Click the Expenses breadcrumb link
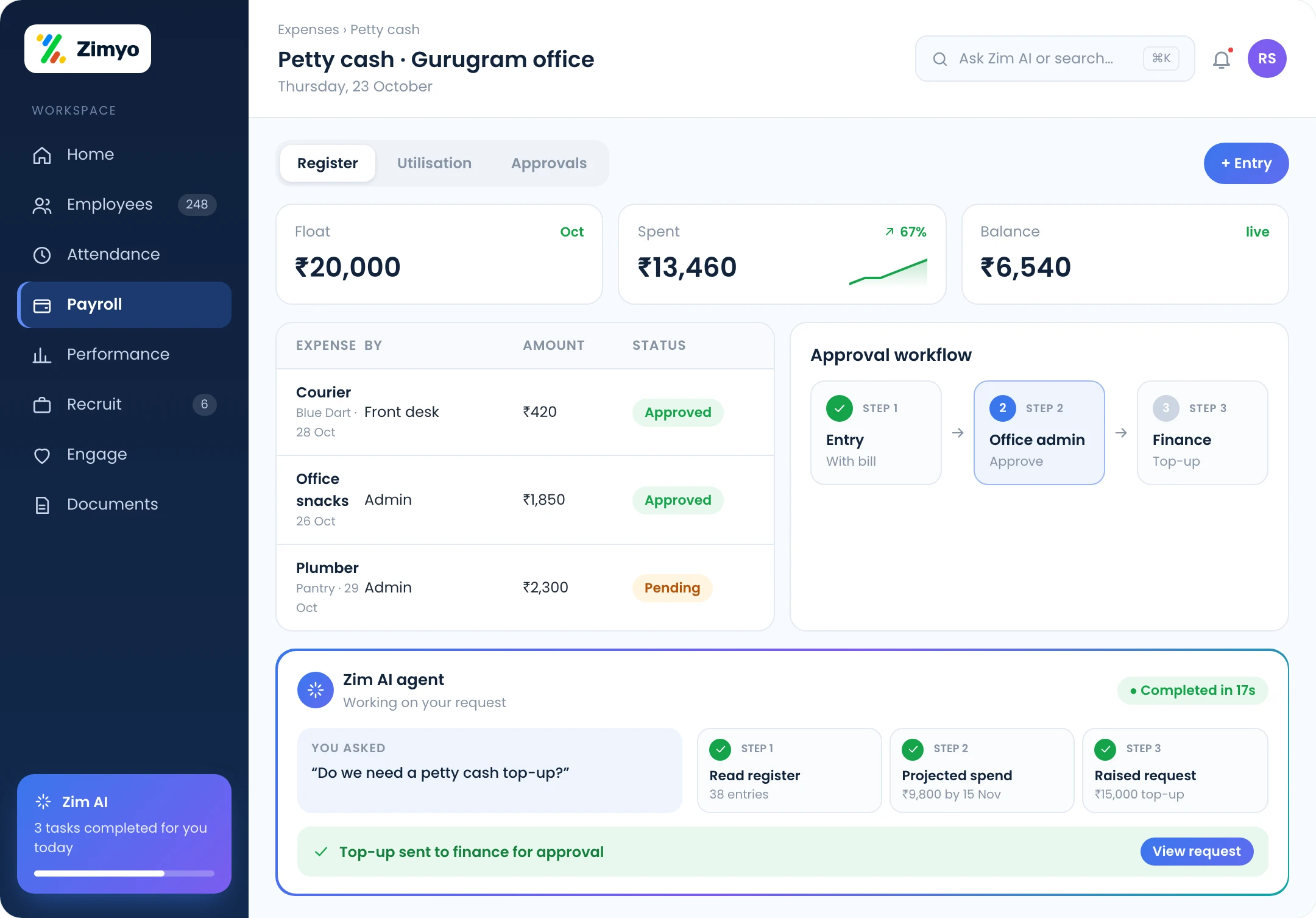Image resolution: width=1316 pixels, height=918 pixels. pos(308,29)
